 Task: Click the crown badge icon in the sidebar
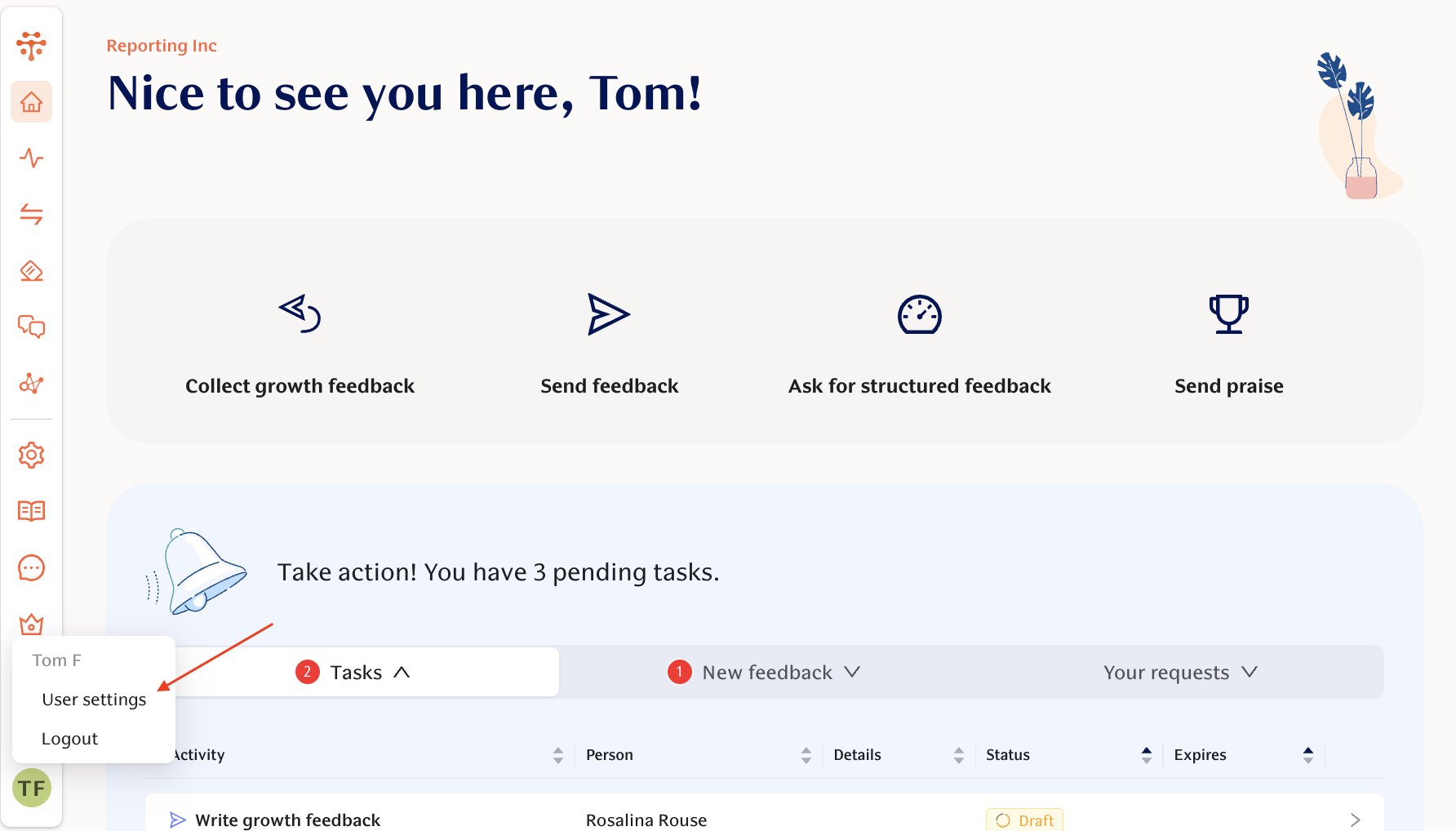click(x=31, y=624)
